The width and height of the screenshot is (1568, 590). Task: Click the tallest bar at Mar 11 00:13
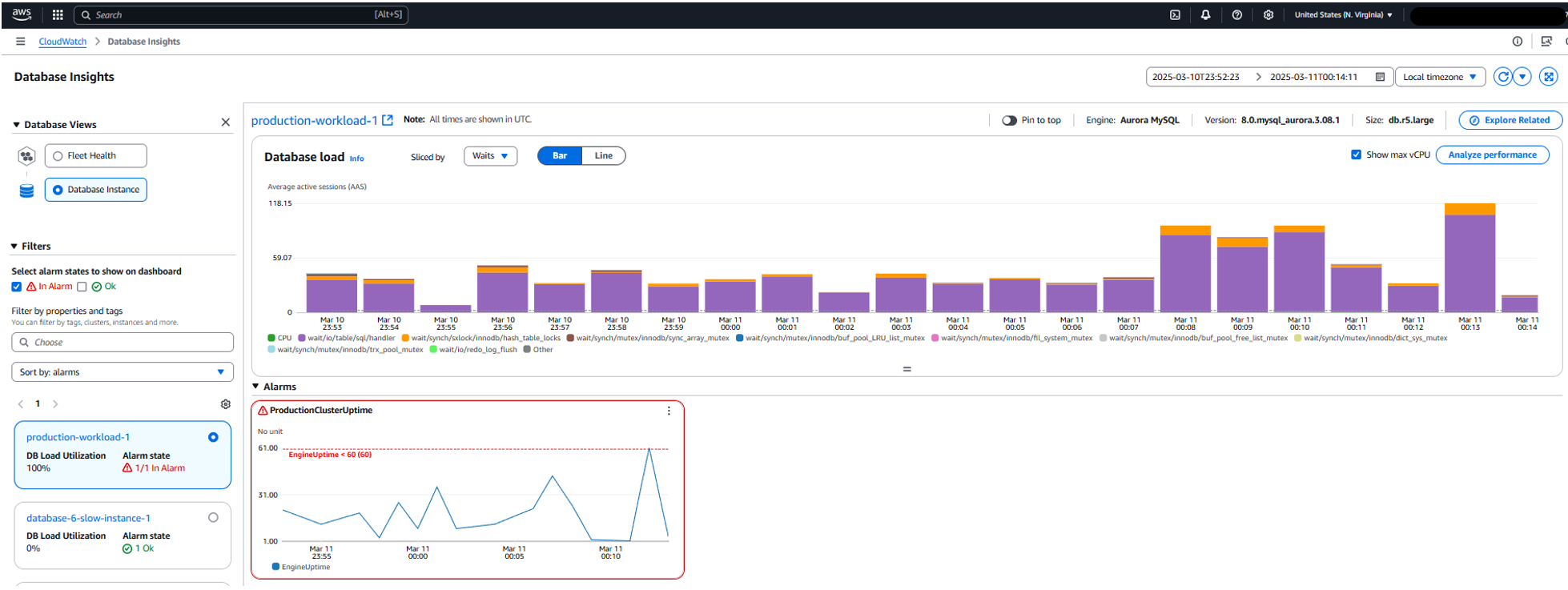(1469, 258)
